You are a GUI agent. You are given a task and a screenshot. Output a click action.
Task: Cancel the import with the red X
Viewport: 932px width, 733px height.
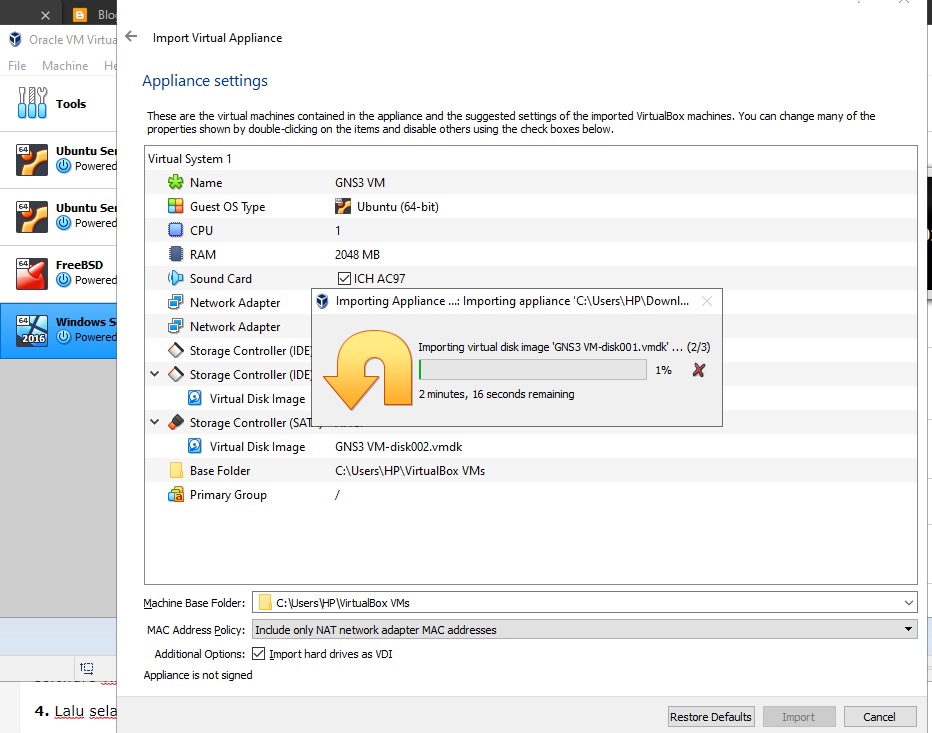coord(699,370)
